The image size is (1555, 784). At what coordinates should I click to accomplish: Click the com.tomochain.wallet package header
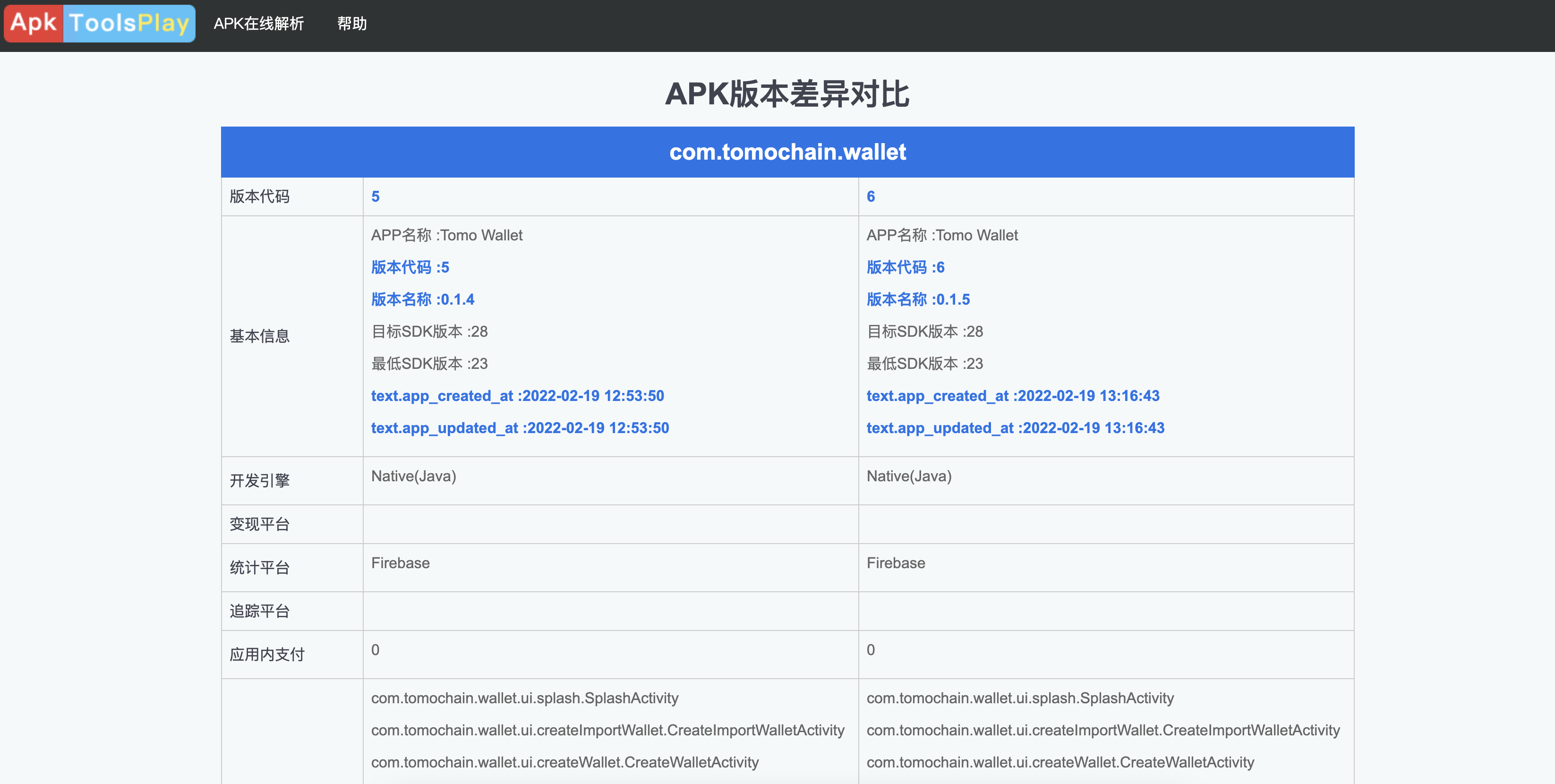point(787,152)
